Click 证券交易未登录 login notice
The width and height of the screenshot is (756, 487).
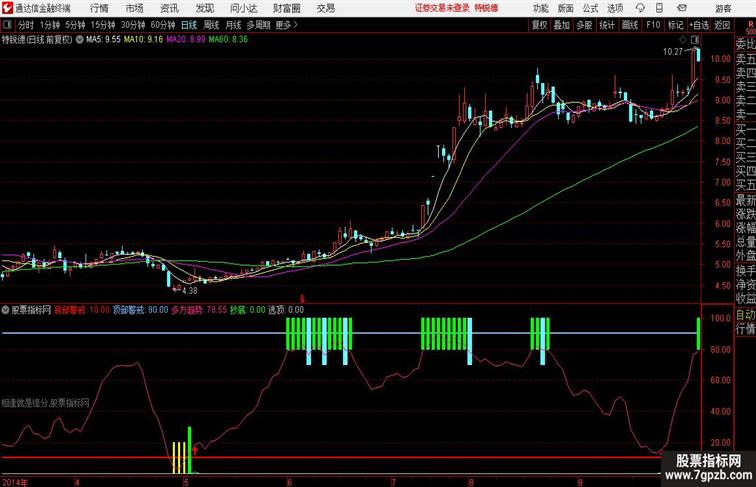442,8
